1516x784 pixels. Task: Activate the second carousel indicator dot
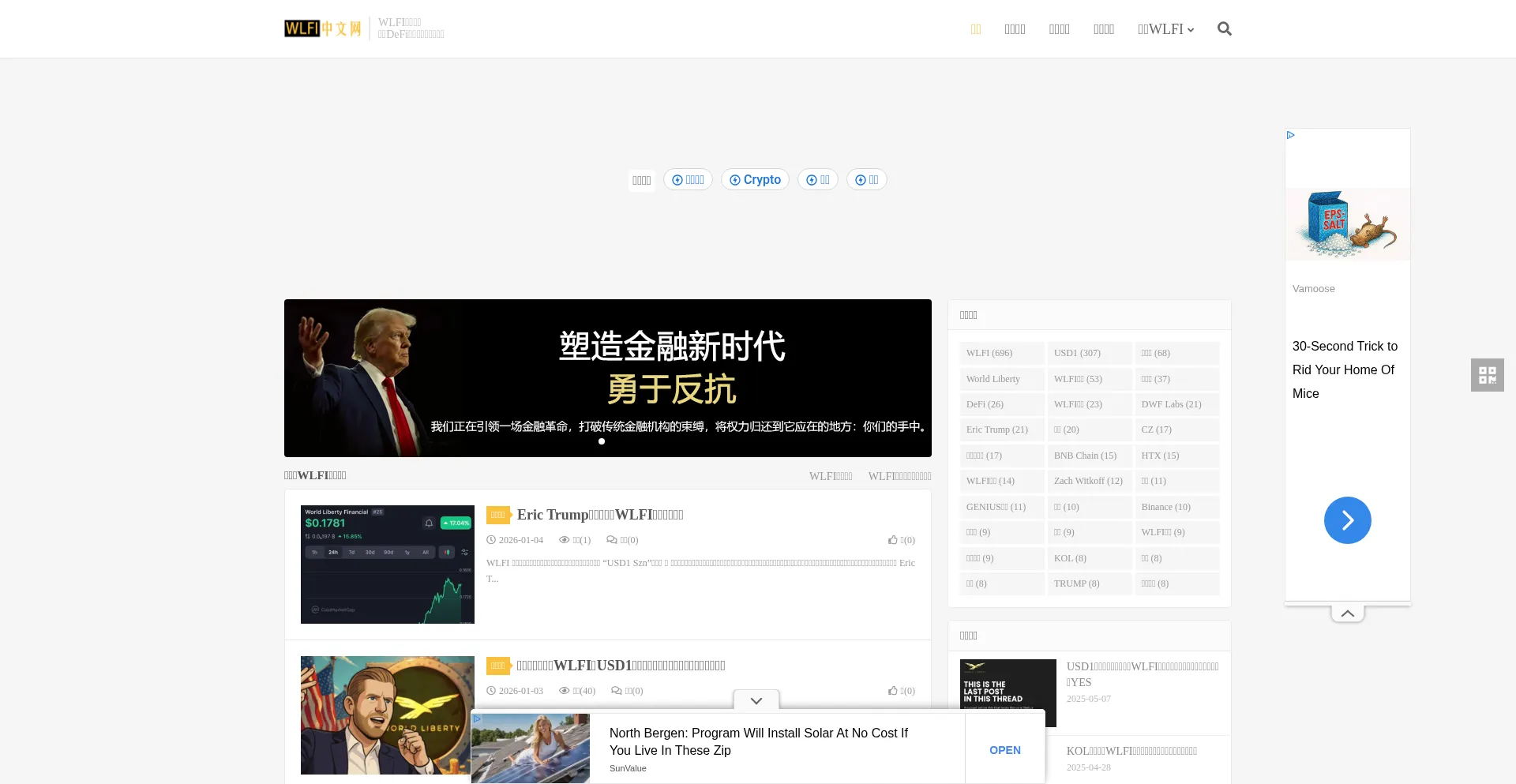pyautogui.click(x=614, y=441)
